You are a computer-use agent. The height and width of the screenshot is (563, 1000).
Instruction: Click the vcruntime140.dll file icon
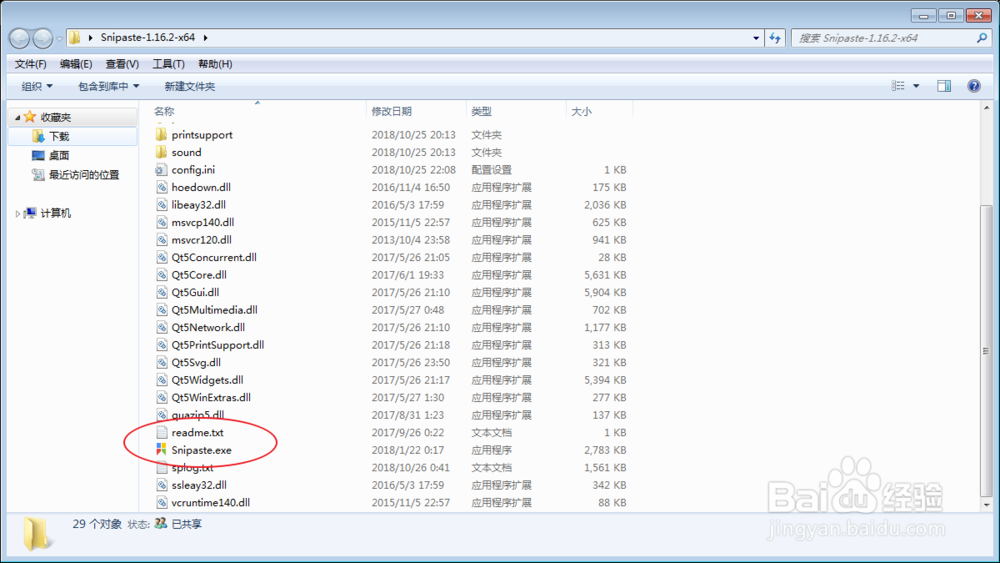[x=161, y=502]
